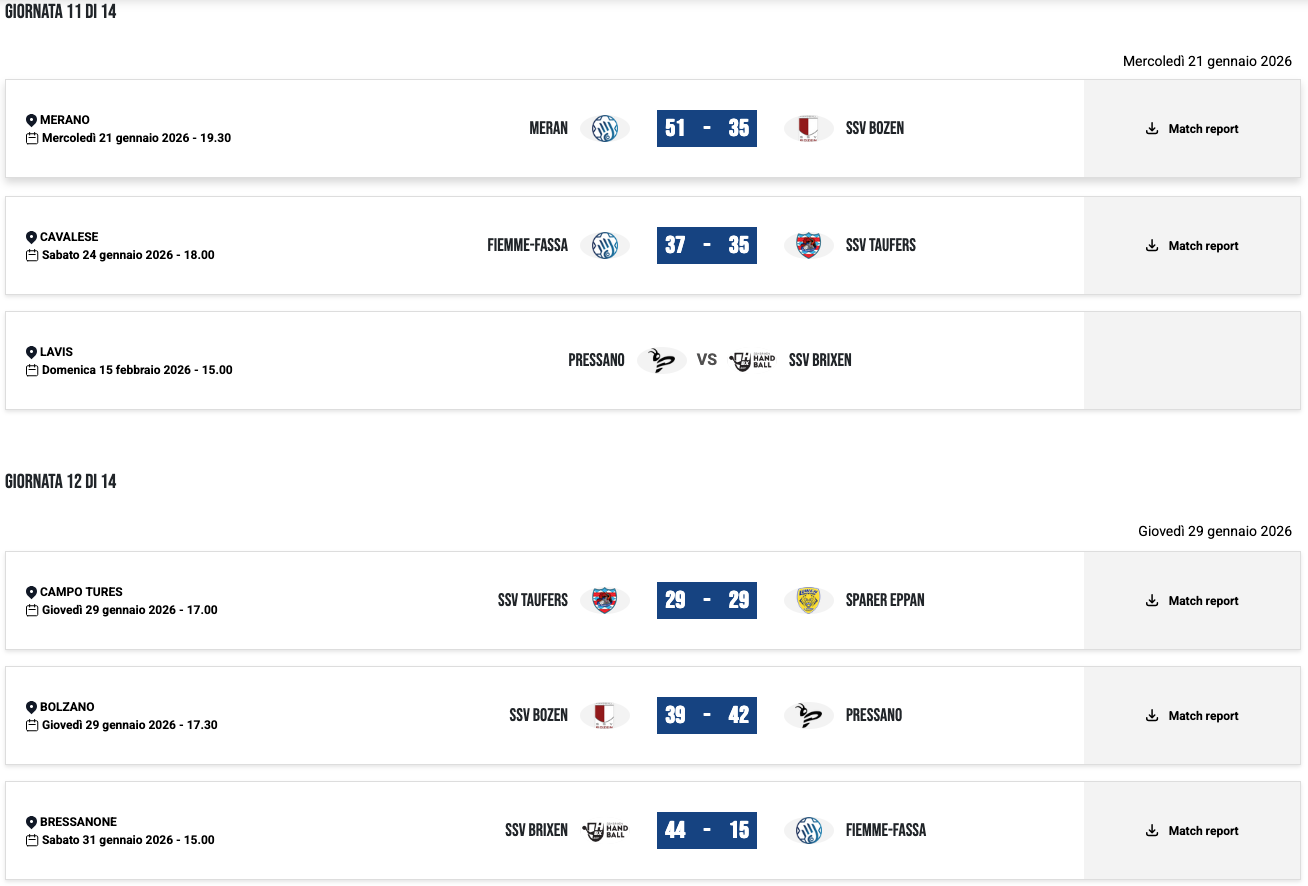Viewport: 1308px width, 886px height.
Task: Click the 51 - 35 score box
Action: [706, 128]
